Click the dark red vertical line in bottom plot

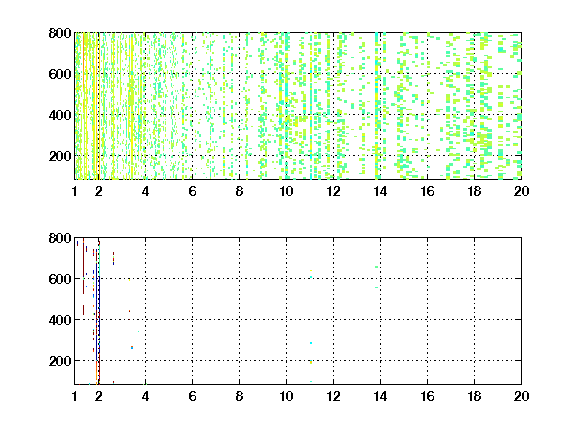pyautogui.click(x=83, y=266)
